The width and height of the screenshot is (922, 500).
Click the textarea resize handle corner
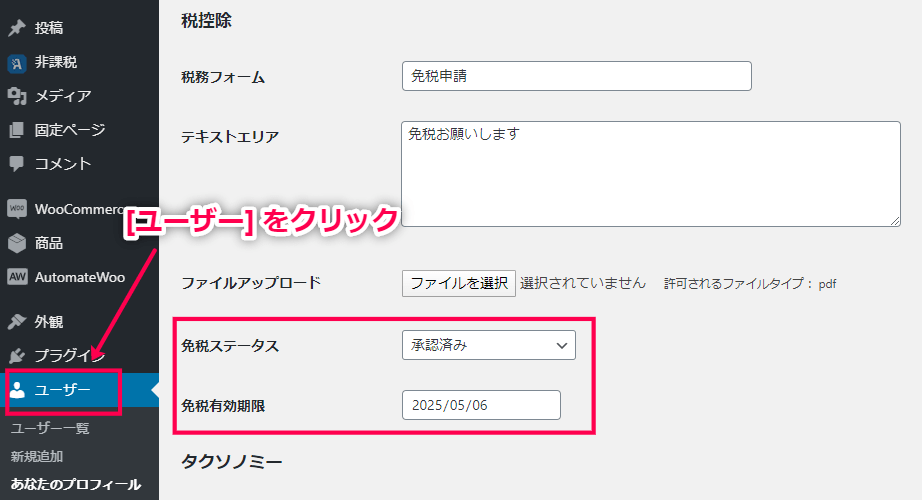pyautogui.click(x=894, y=221)
